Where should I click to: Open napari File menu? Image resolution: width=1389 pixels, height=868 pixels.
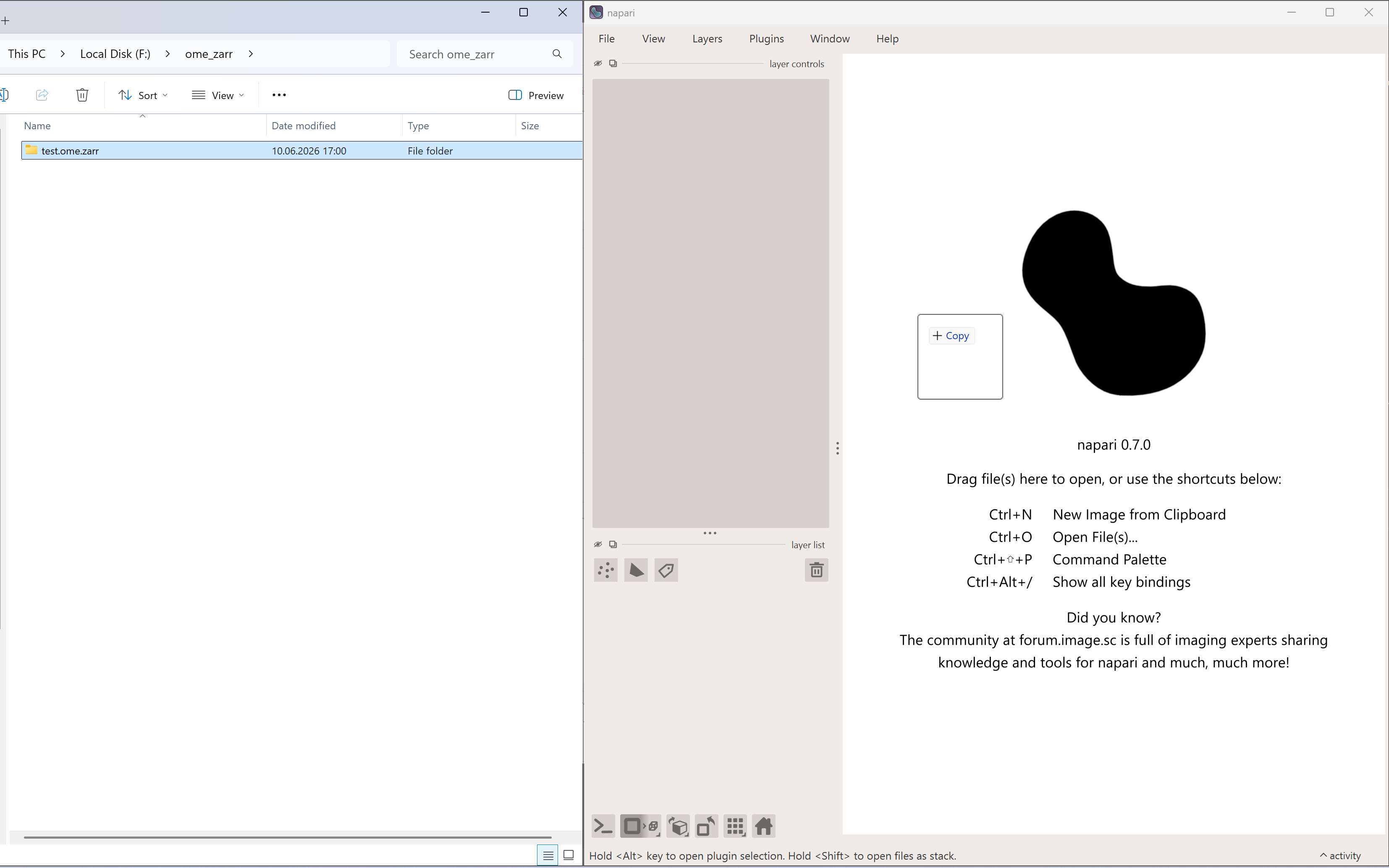pos(606,39)
